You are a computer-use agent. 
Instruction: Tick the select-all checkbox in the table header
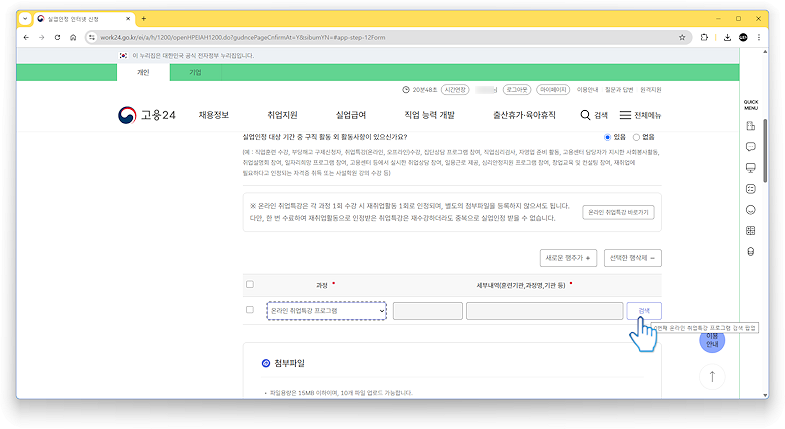click(250, 284)
